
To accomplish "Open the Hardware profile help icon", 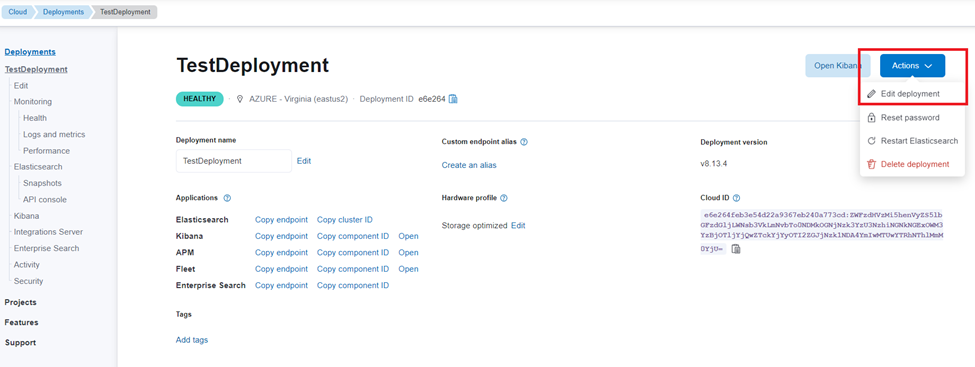I will point(504,198).
